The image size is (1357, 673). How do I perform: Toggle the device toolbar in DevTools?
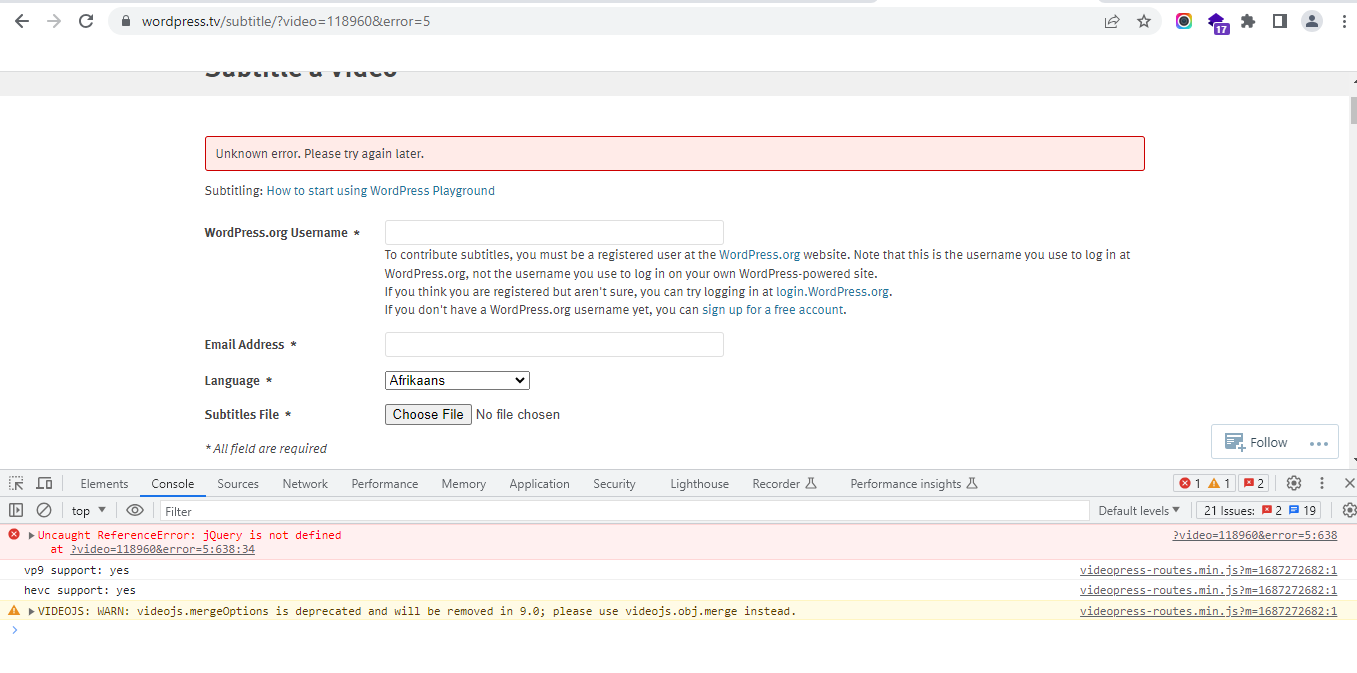pyautogui.click(x=45, y=483)
